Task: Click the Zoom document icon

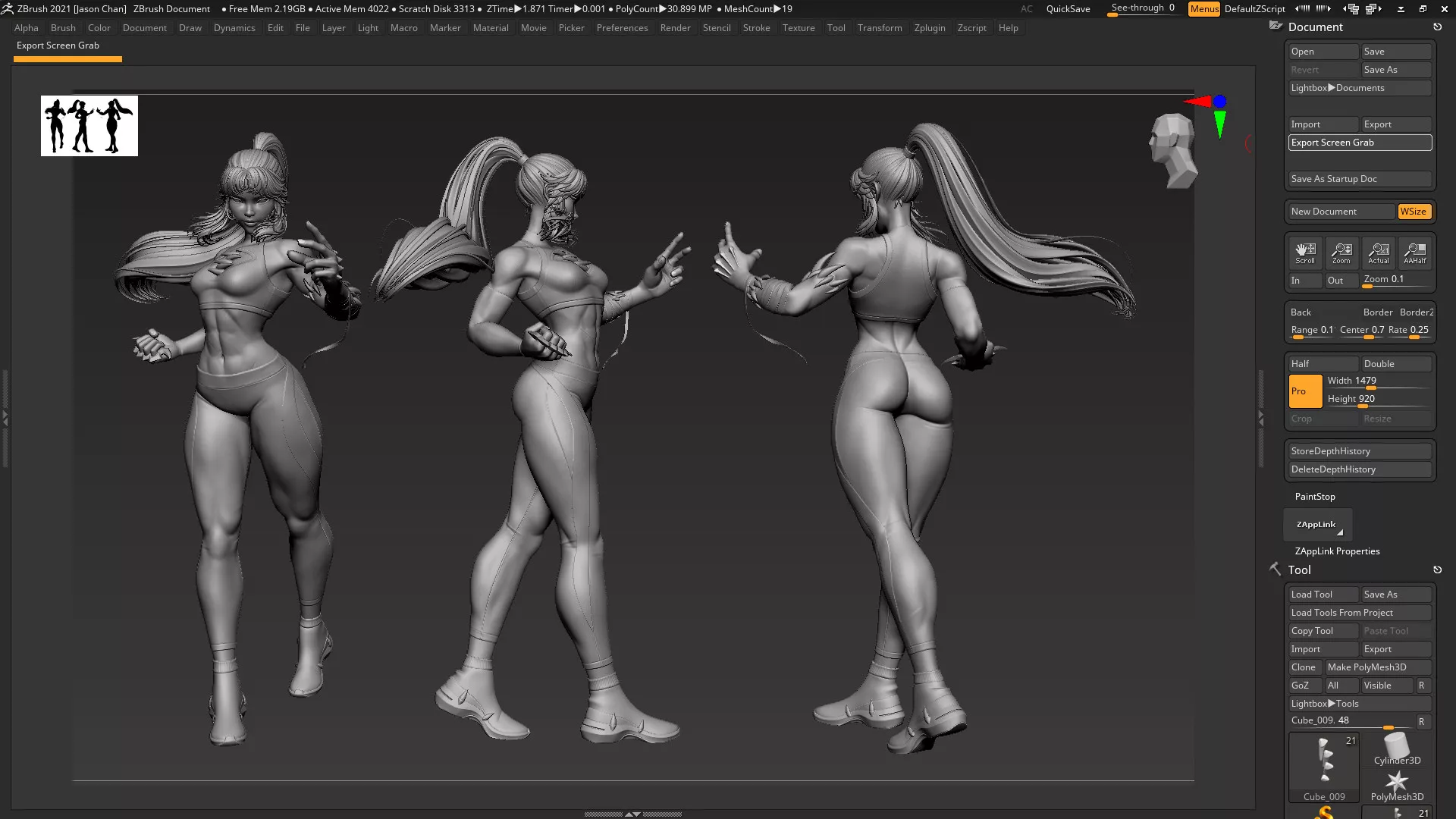Action: pyautogui.click(x=1341, y=253)
